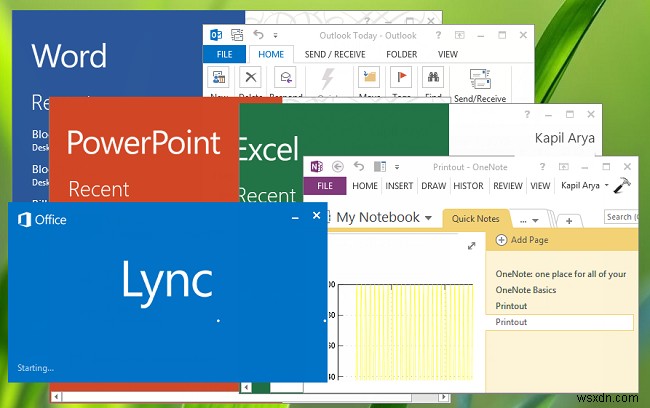This screenshot has width=650, height=408.
Task: Open the HISTORY tab in OneNote
Action: coord(468,186)
